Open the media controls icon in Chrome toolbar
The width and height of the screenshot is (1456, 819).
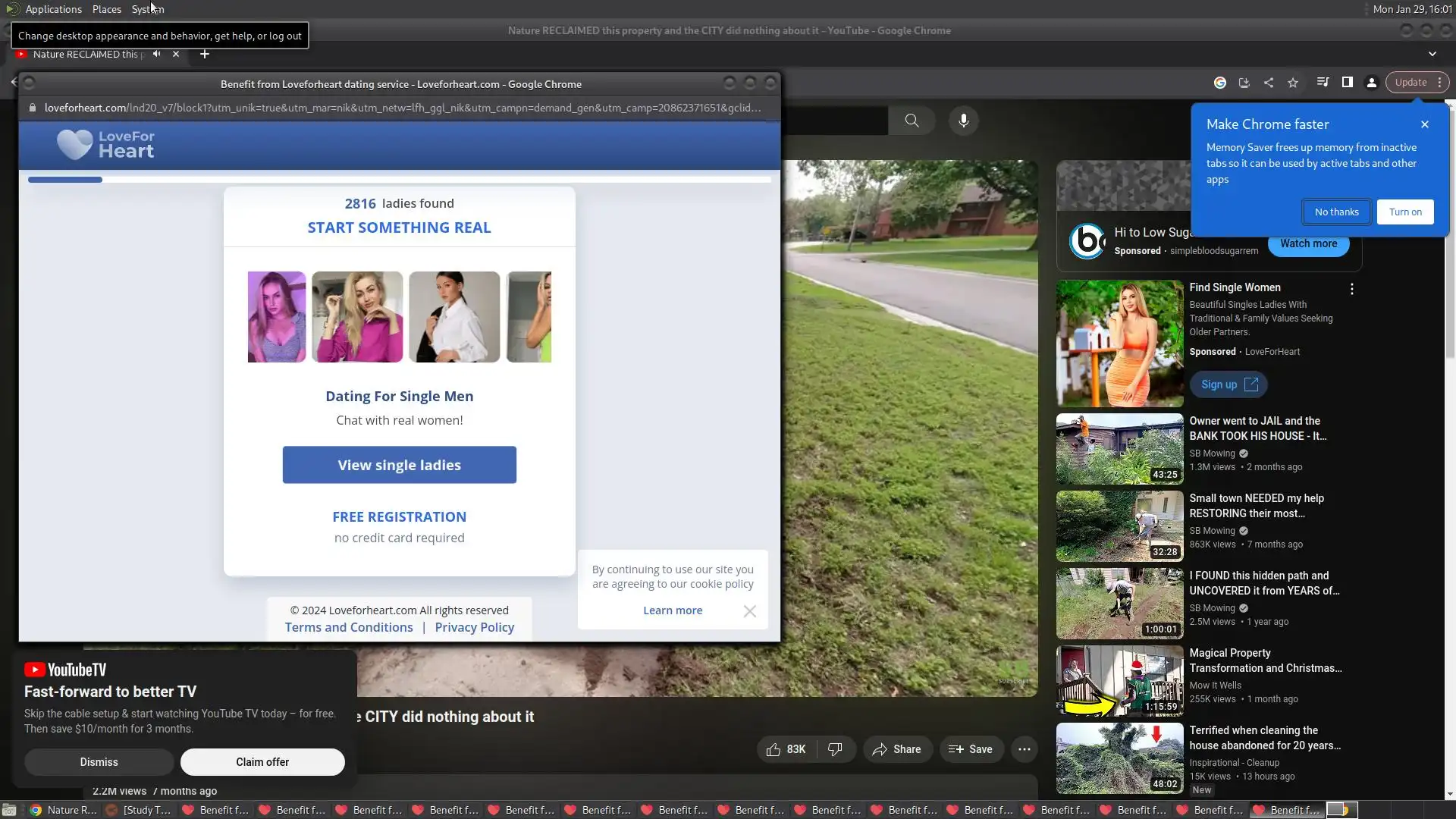(1323, 83)
